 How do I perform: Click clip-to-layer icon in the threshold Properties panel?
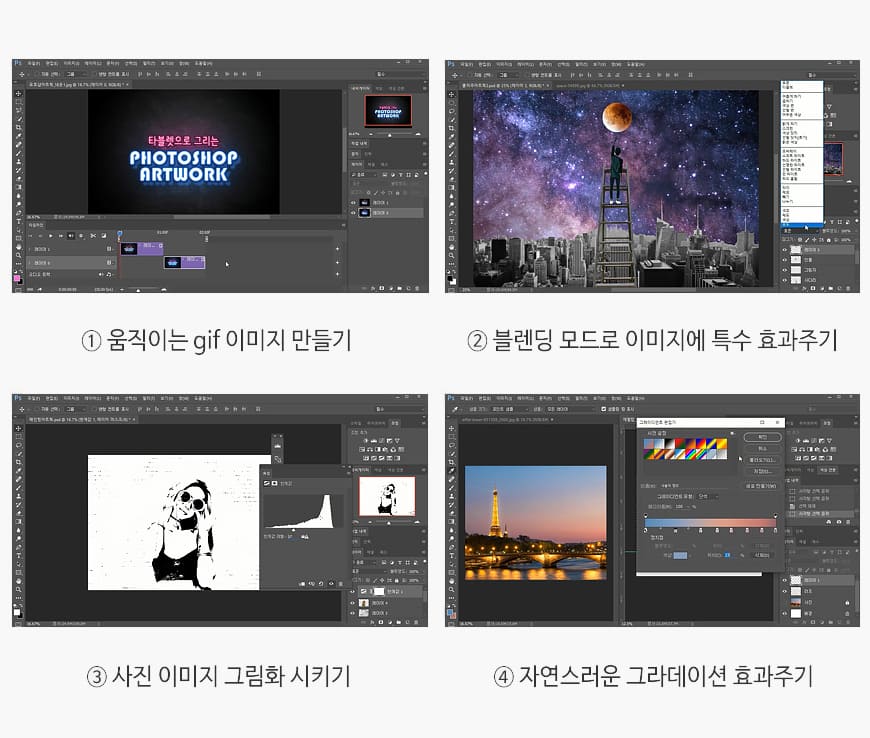click(x=302, y=584)
